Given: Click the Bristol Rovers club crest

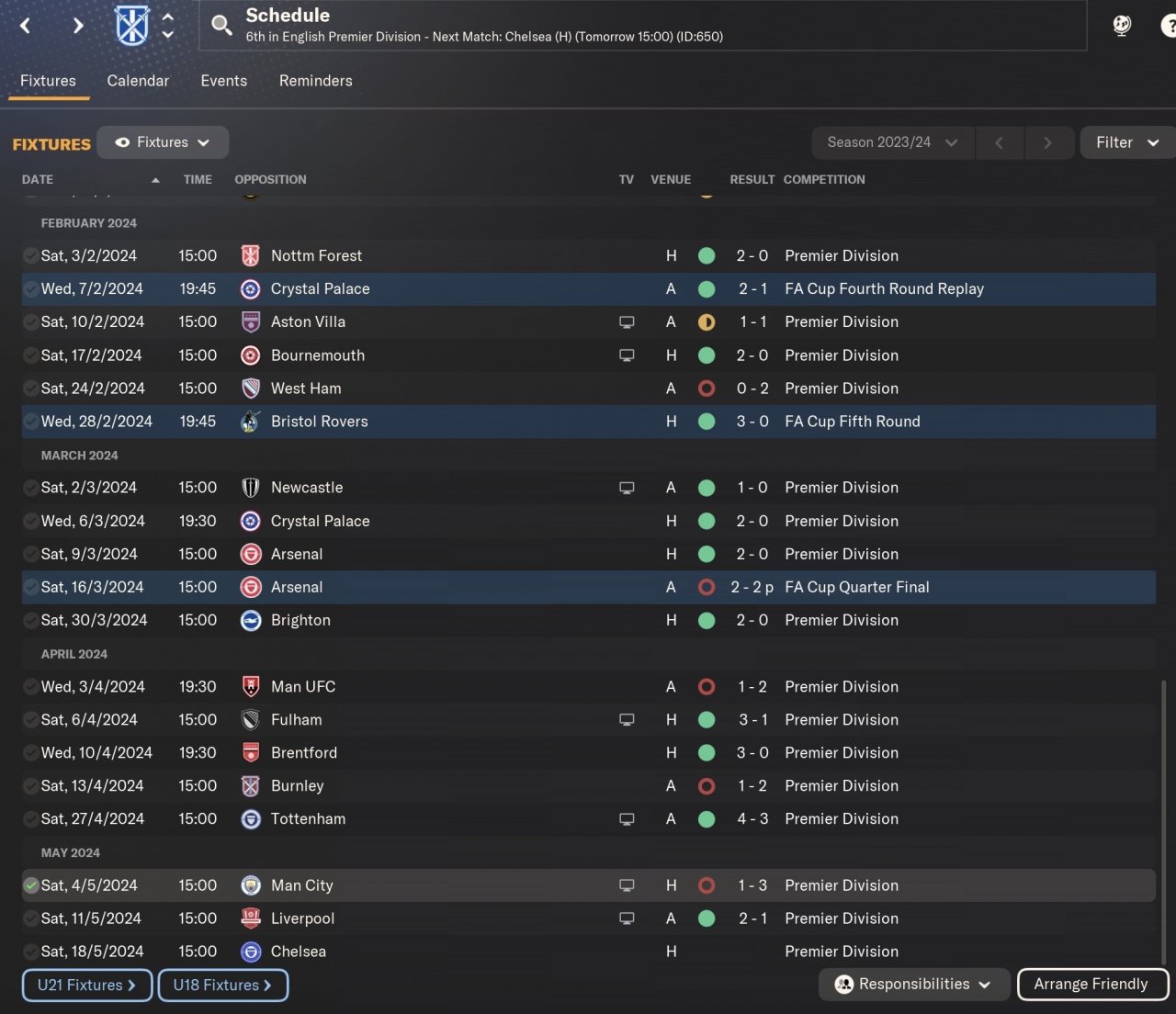Looking at the screenshot, I should (x=250, y=422).
